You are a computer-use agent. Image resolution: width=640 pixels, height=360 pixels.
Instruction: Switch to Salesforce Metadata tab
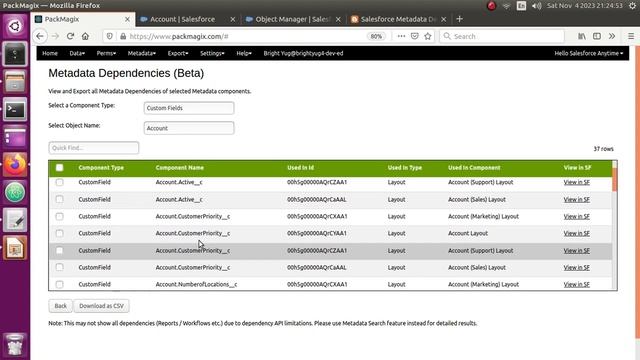398,19
